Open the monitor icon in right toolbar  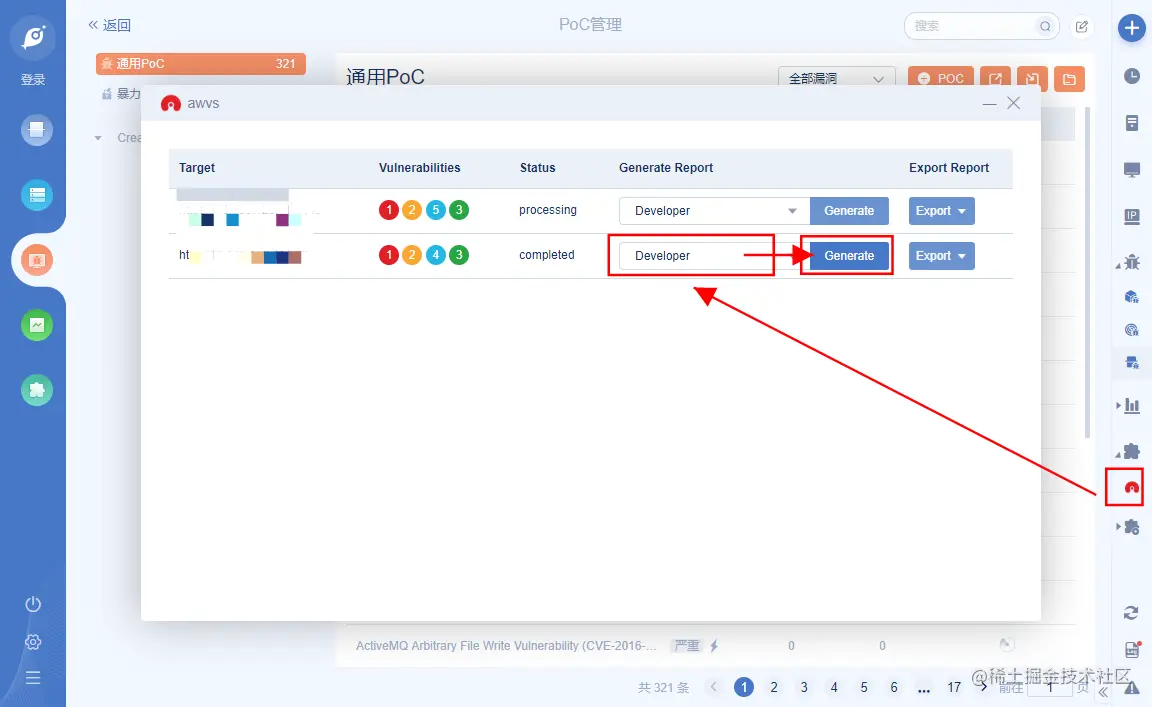1132,171
